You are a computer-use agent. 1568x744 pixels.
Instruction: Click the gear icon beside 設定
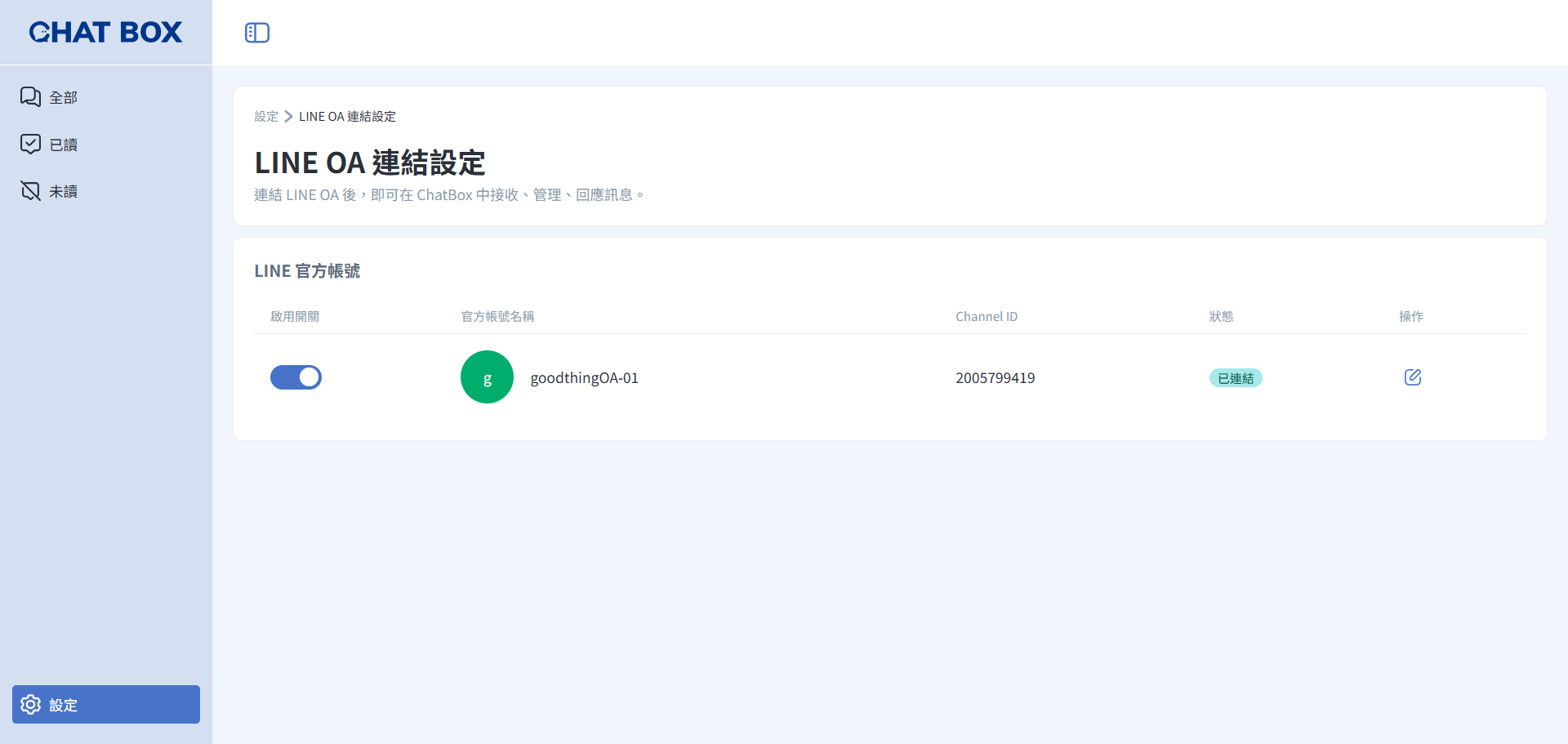[31, 705]
